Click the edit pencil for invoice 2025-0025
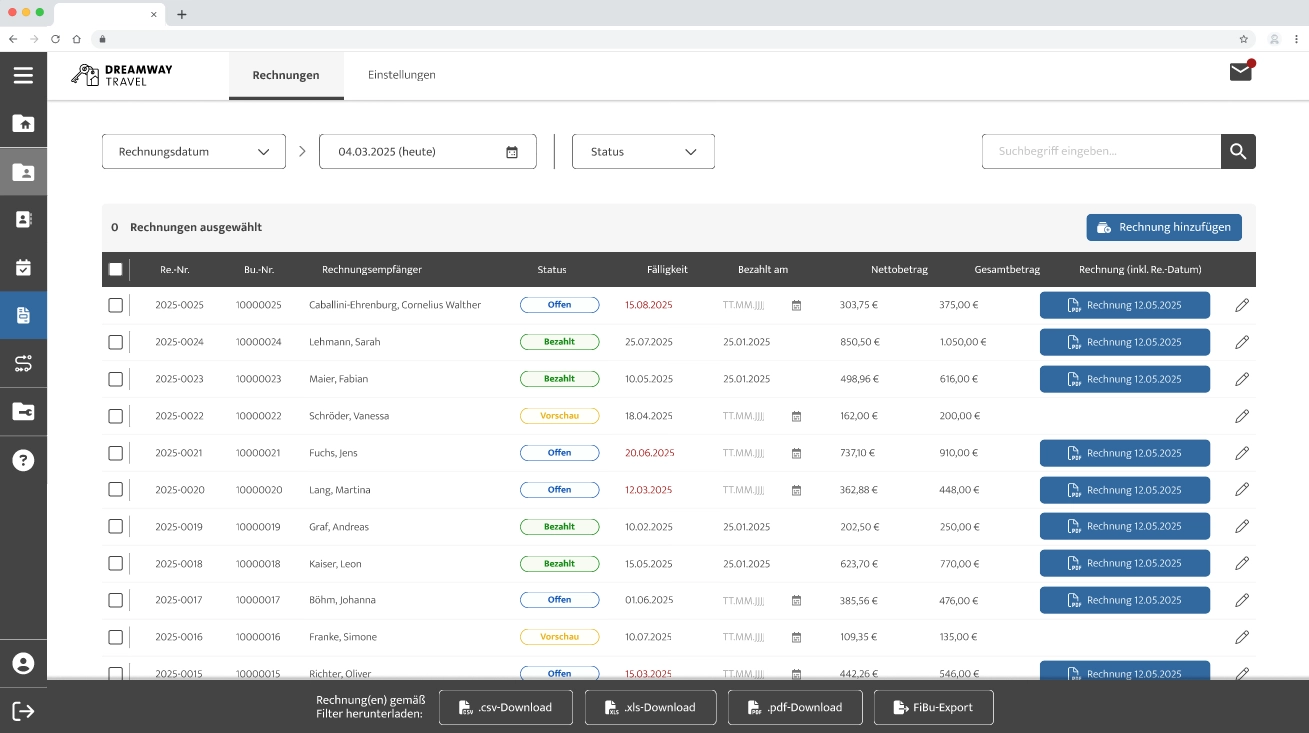This screenshot has width=1309, height=733. (x=1242, y=305)
